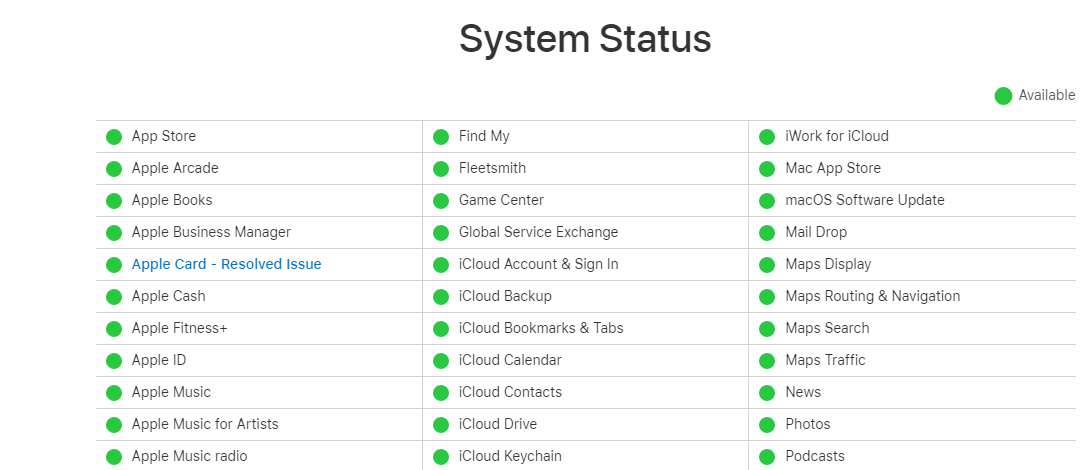The image size is (1082, 470).
Task: Select the Maps Traffic service name
Action: point(825,360)
